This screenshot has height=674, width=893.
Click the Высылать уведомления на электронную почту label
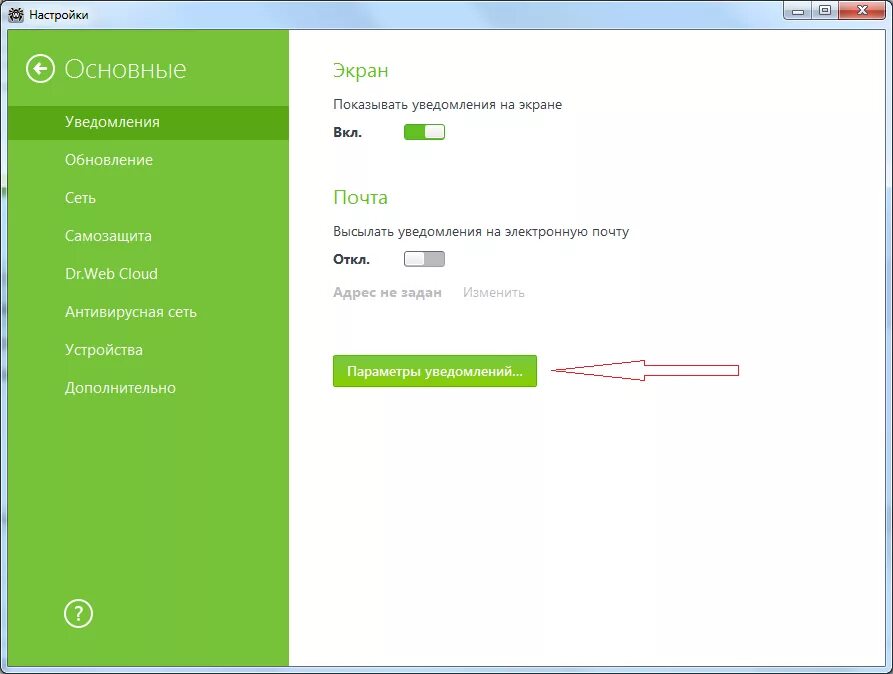(x=481, y=232)
